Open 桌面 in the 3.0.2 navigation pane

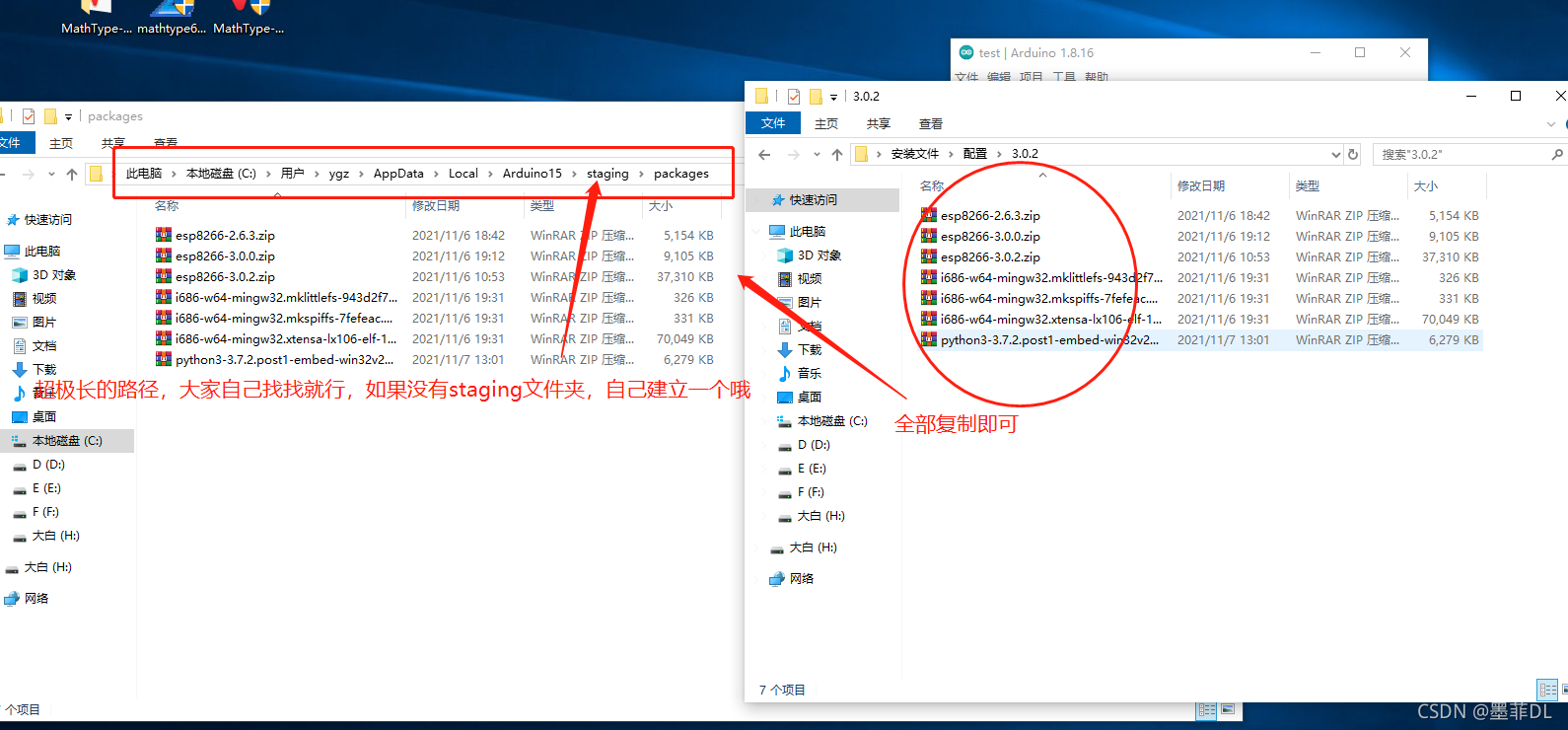click(810, 398)
